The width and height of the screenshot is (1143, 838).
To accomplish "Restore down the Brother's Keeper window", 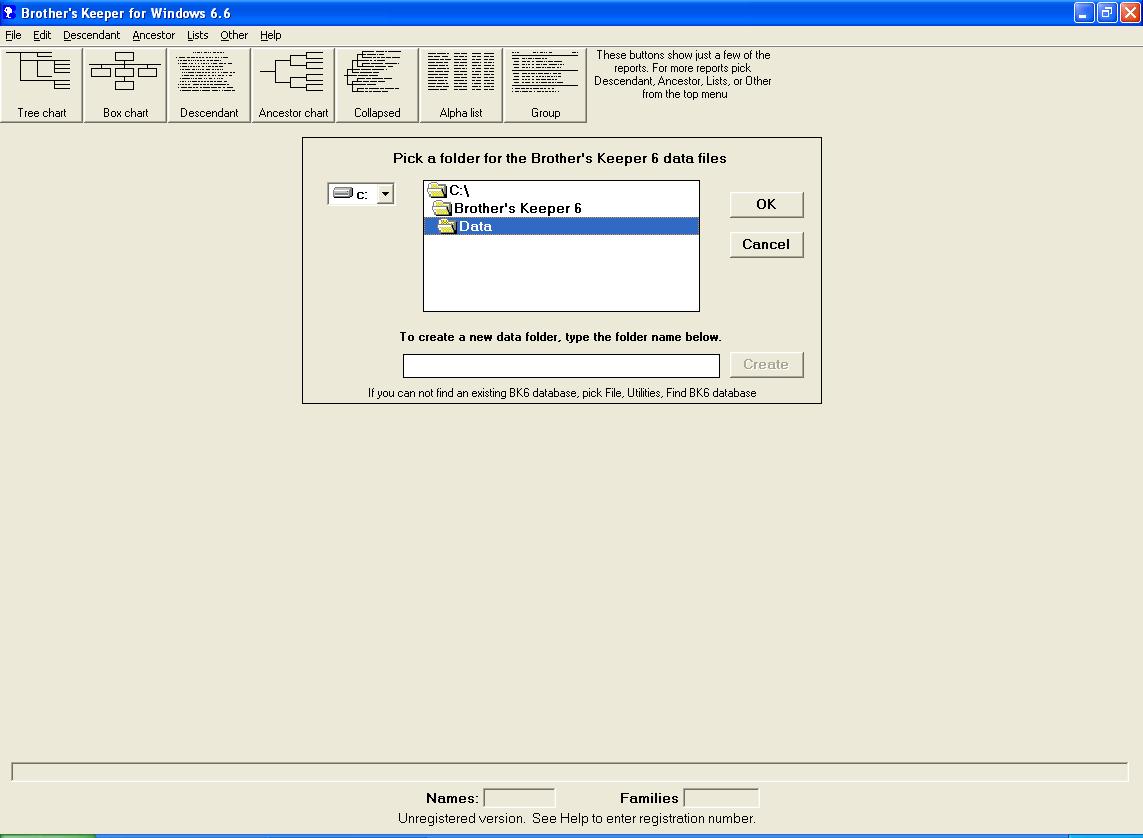I will coord(1107,12).
